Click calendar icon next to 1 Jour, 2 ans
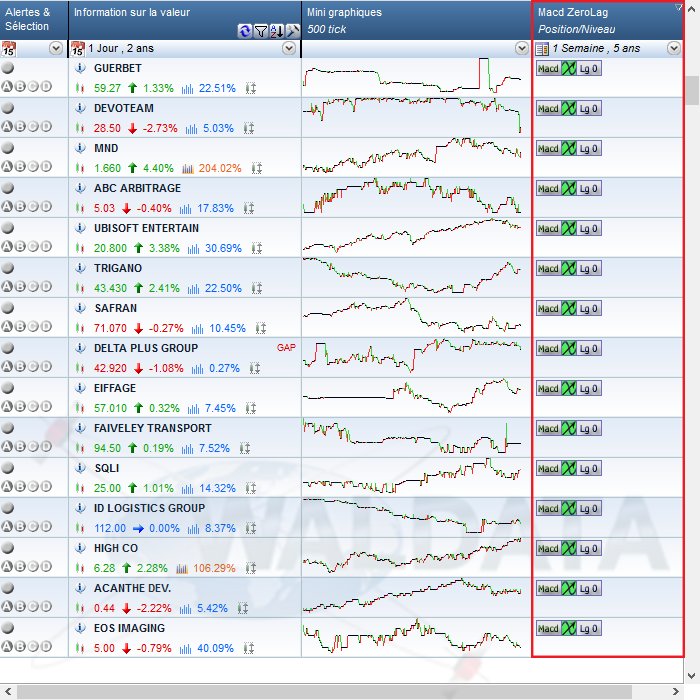This screenshot has height=700, width=700. 78,49
